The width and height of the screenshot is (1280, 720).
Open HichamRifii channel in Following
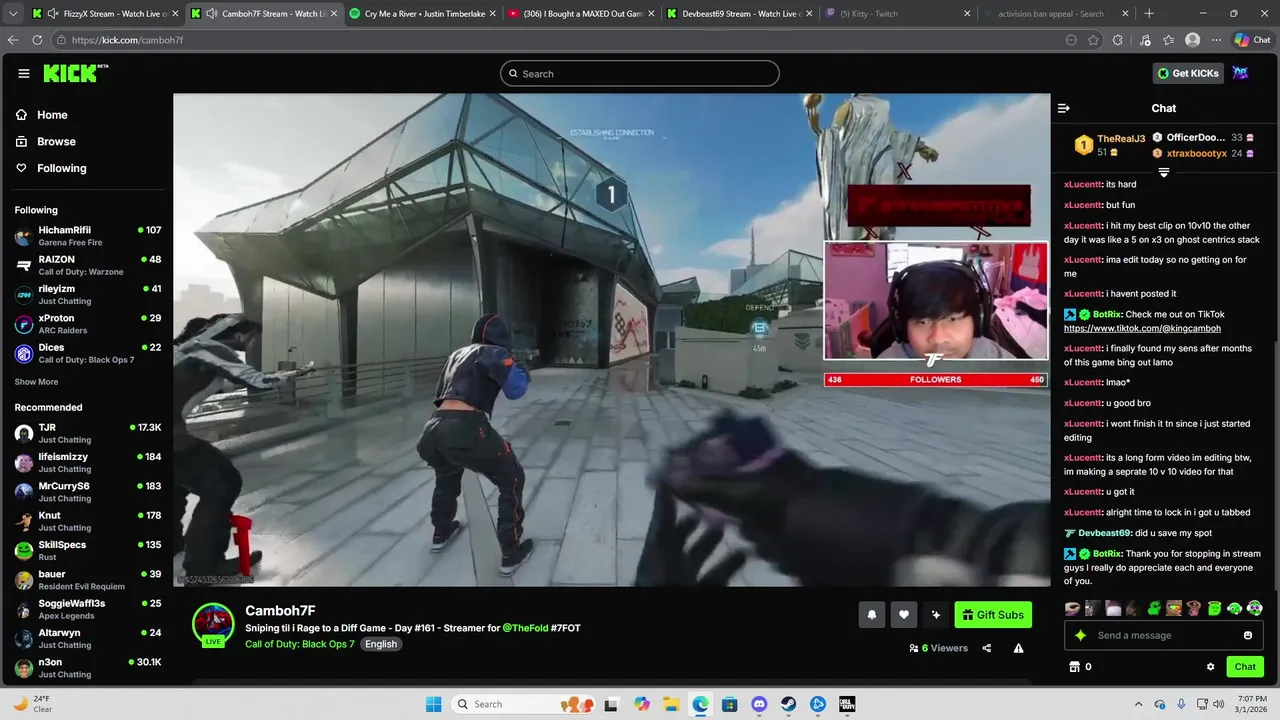pos(88,236)
